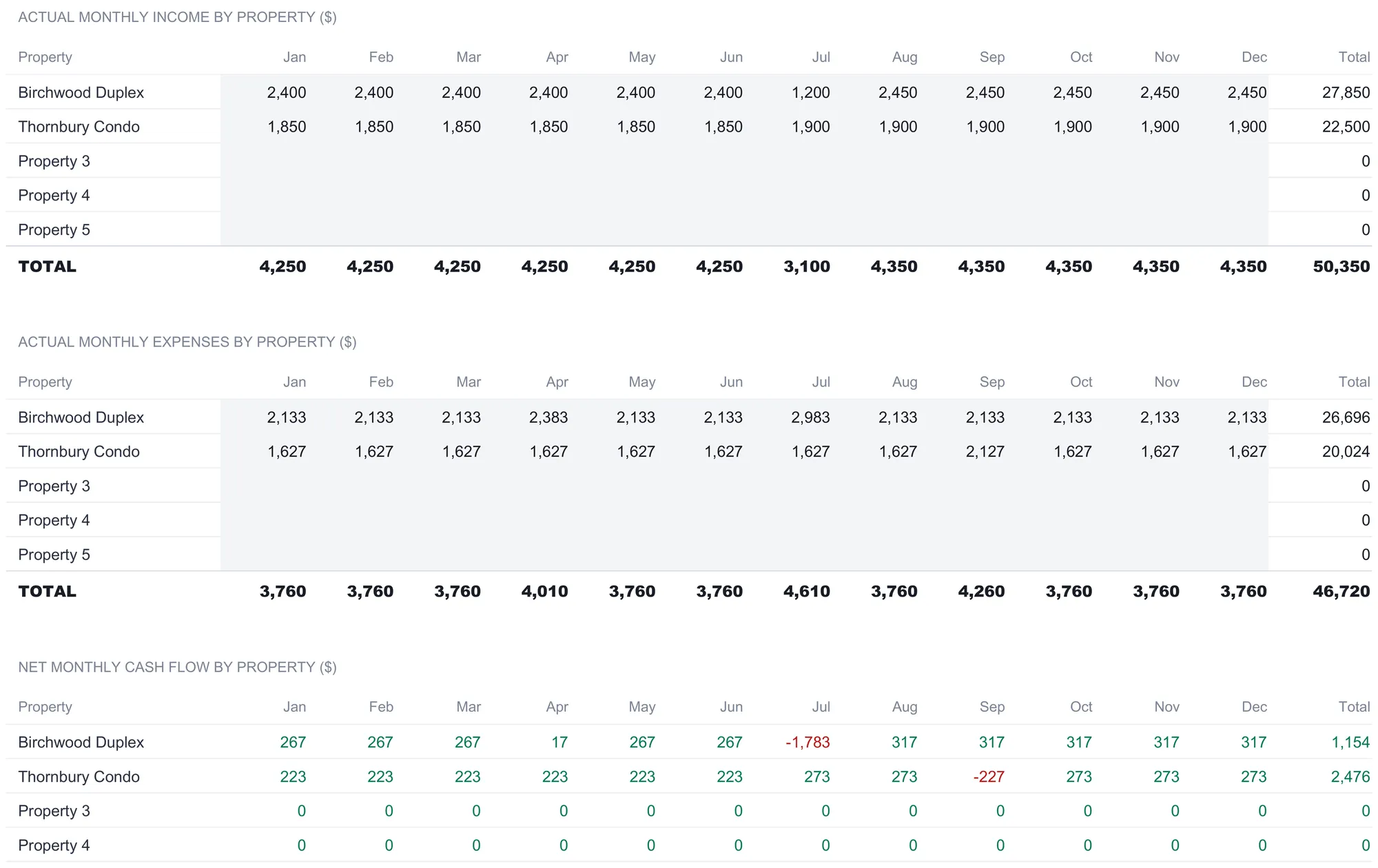
Task: Select Birchwood Duplex July income cell 1,200
Action: (810, 92)
